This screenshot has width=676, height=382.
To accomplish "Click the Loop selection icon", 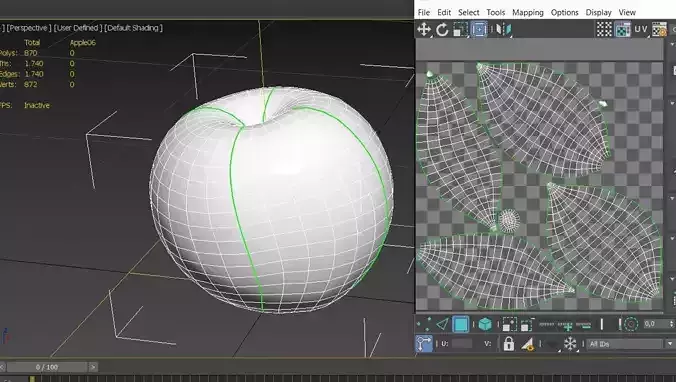I will 547,324.
